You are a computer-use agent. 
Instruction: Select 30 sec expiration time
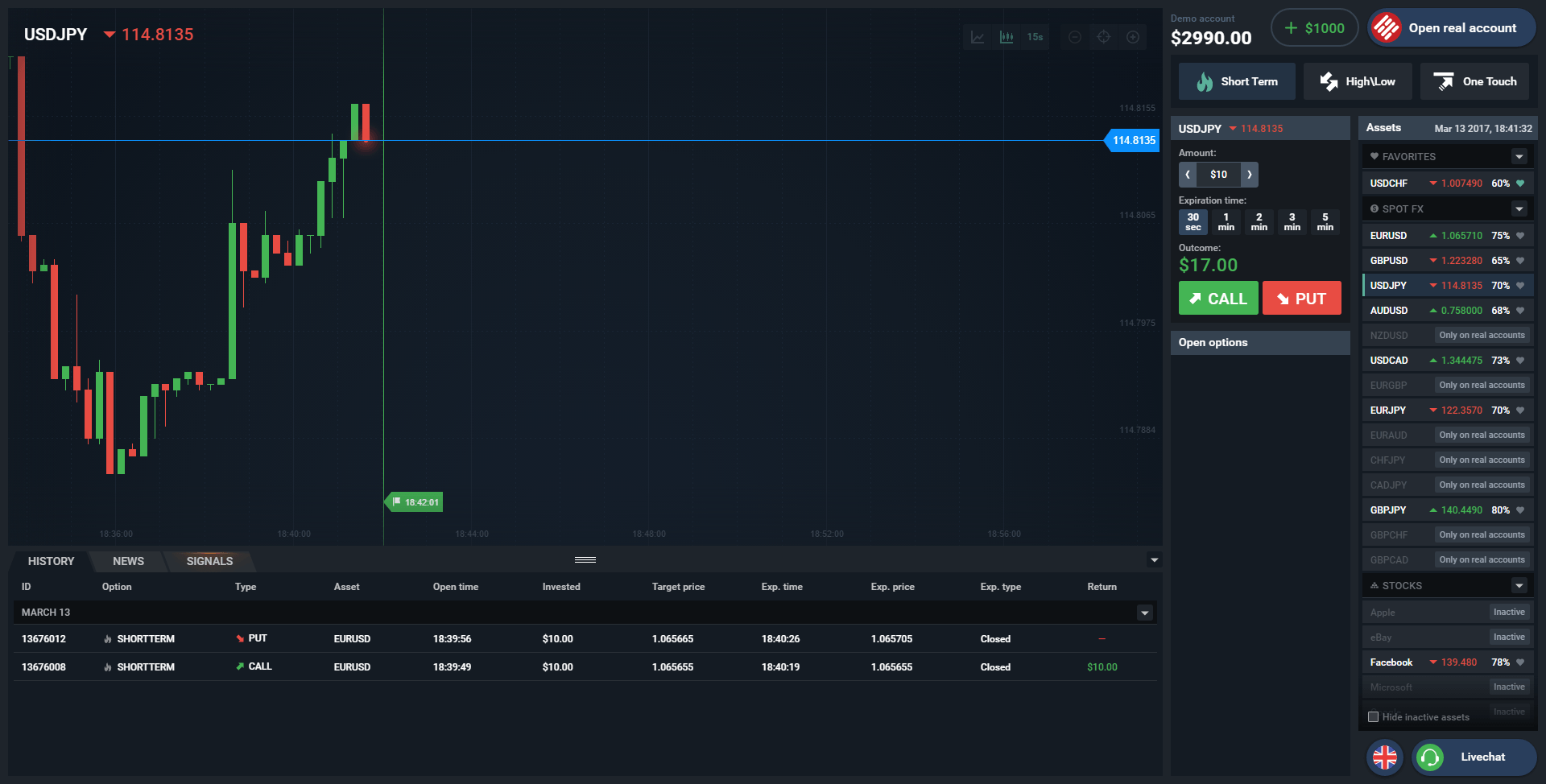click(x=1193, y=222)
